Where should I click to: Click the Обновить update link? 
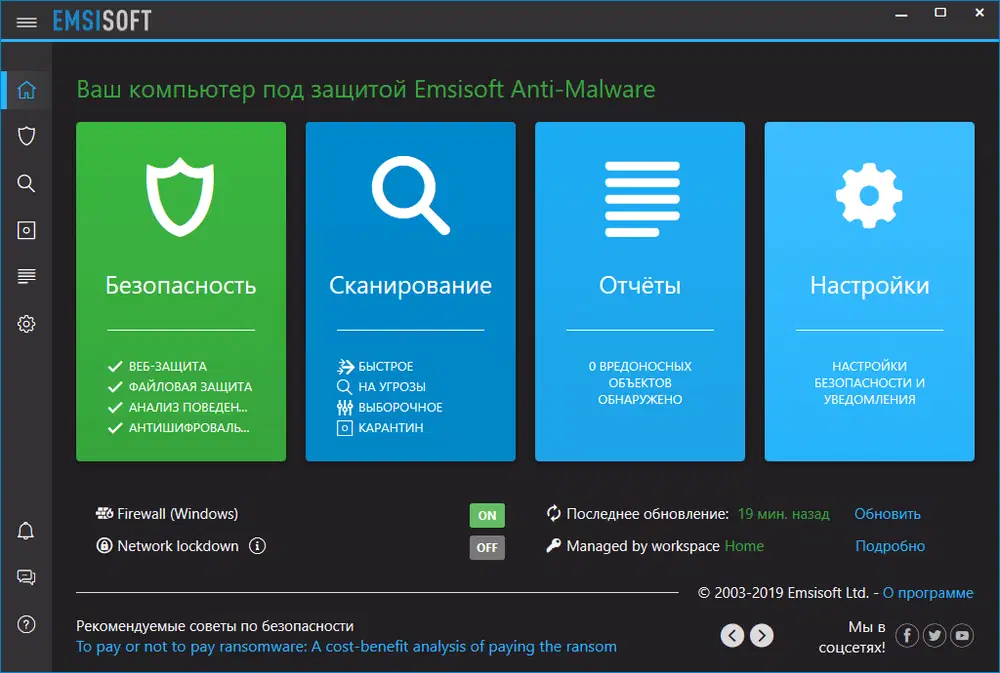pos(887,514)
